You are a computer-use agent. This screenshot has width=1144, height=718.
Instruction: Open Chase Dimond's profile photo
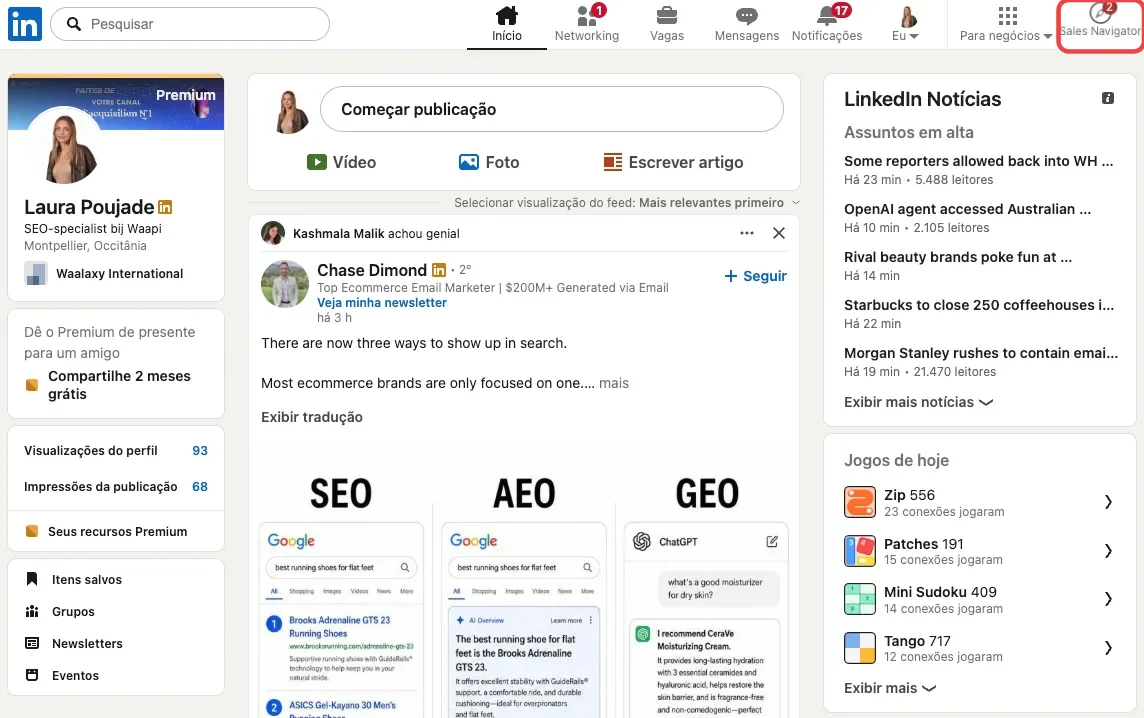coord(285,284)
